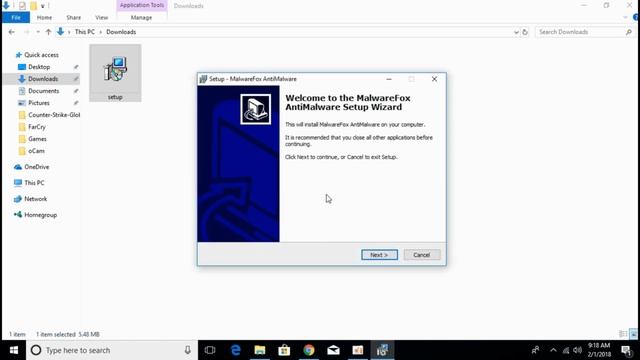Select the setup file in Downloads
640x360 pixels.
point(115,73)
